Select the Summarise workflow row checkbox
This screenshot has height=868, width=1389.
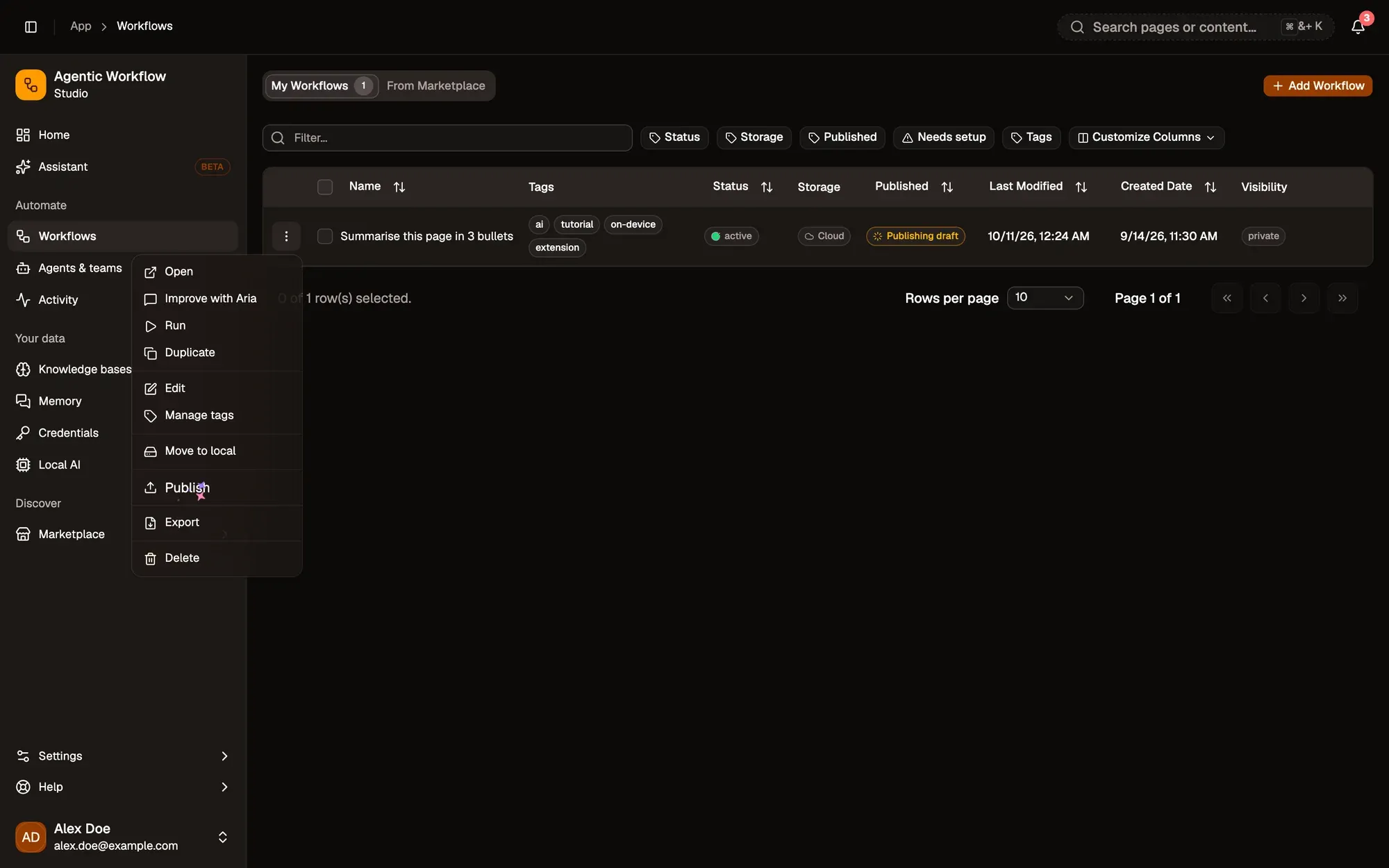click(325, 236)
